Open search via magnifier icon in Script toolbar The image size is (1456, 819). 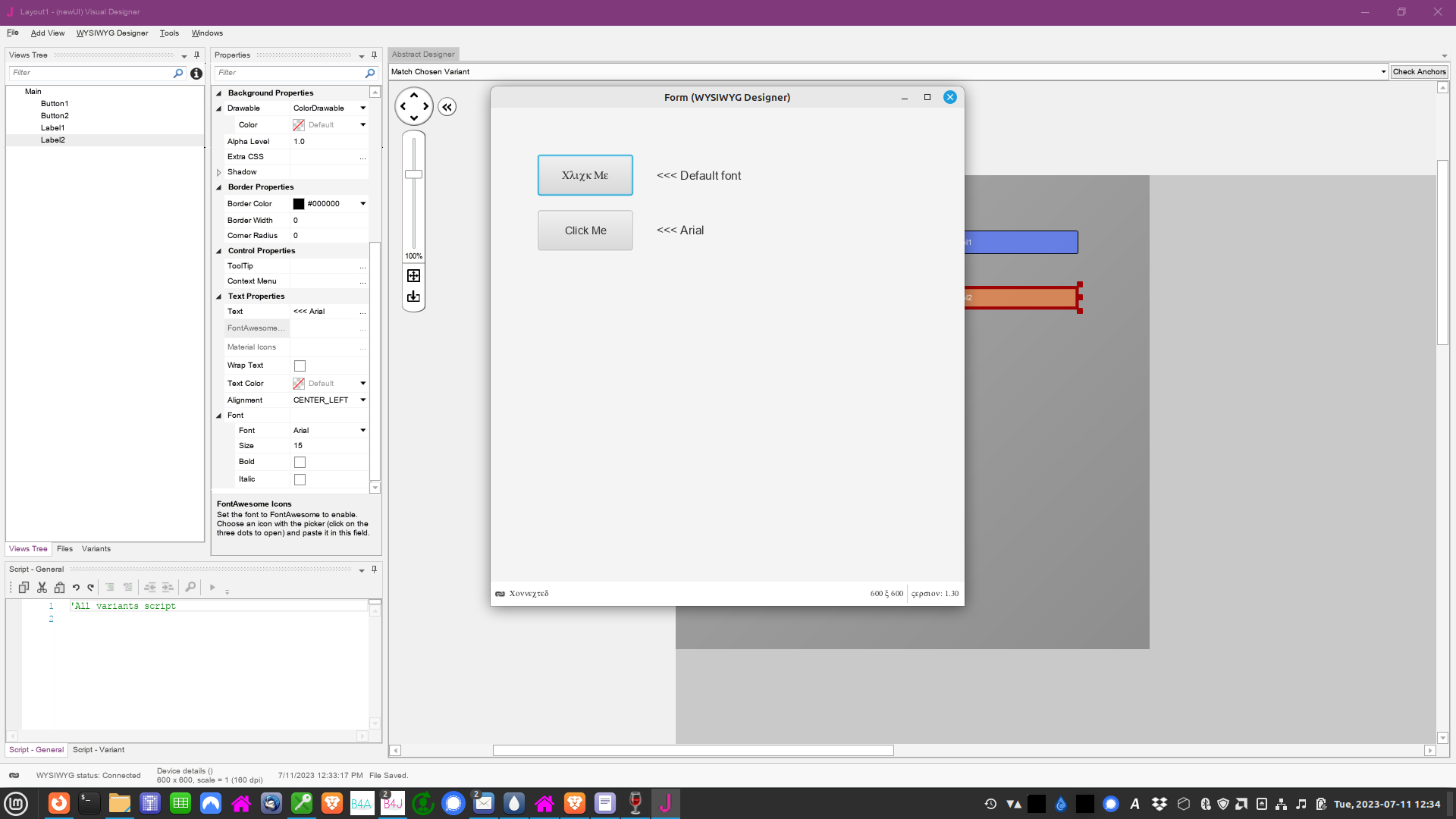click(190, 587)
